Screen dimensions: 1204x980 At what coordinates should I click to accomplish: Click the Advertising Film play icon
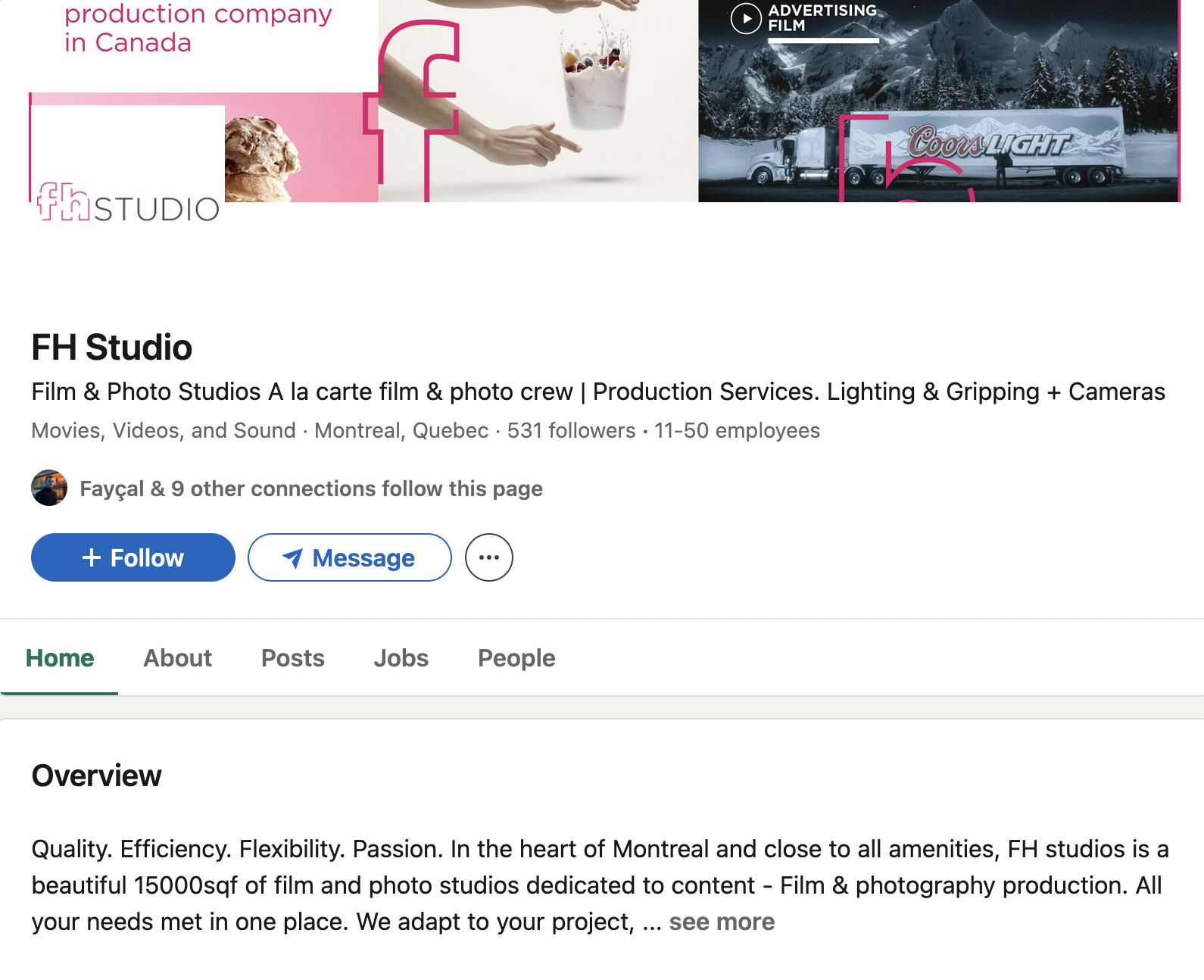point(746,18)
